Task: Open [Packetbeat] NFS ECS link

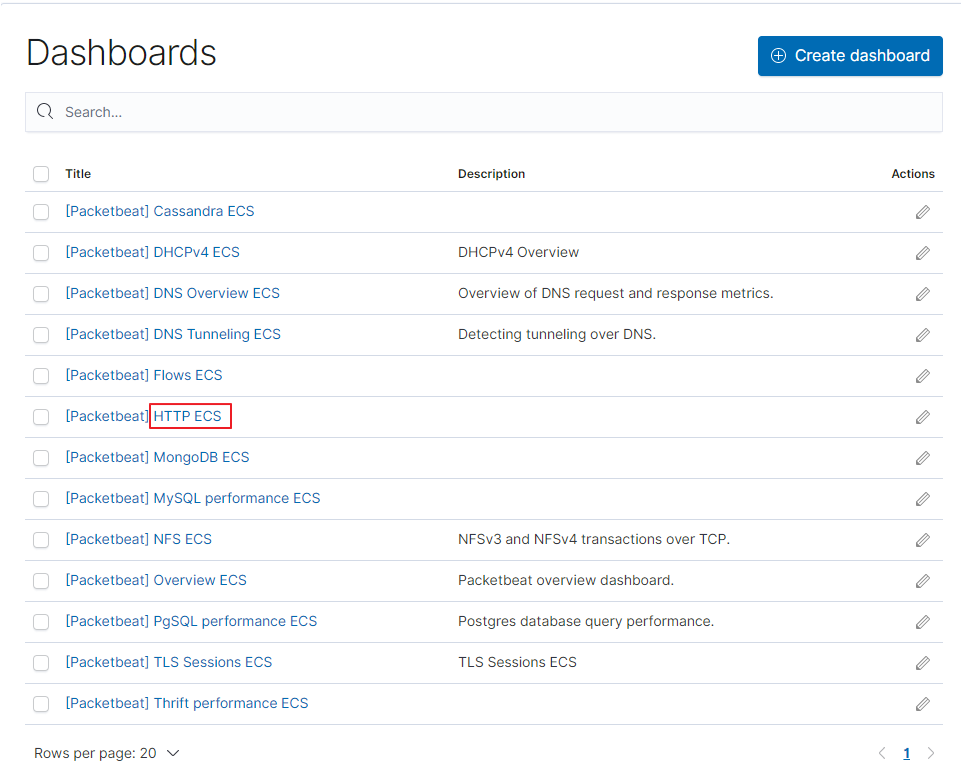Action: pos(139,539)
